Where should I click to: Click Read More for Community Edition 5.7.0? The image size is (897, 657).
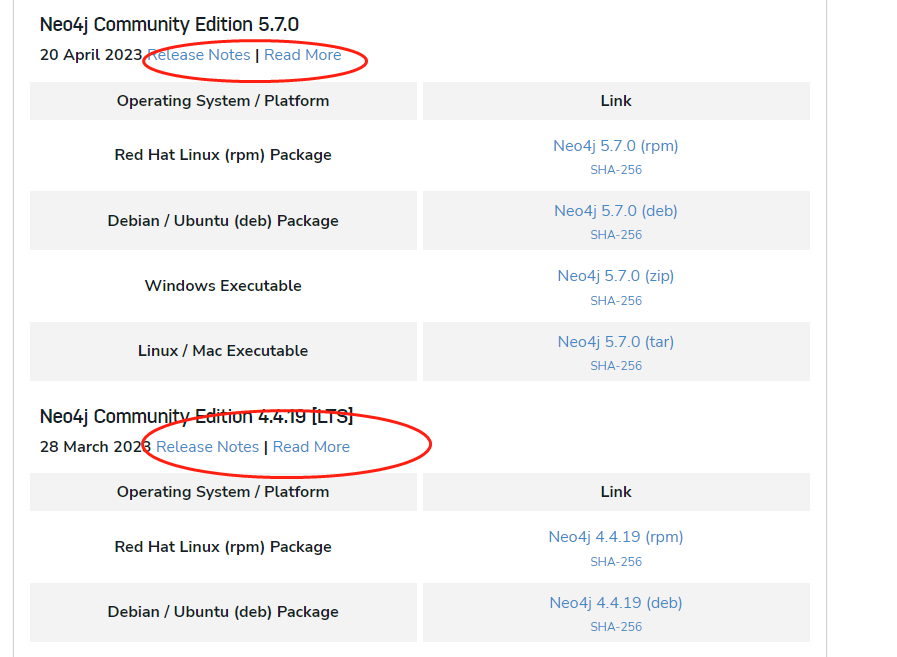(x=302, y=55)
